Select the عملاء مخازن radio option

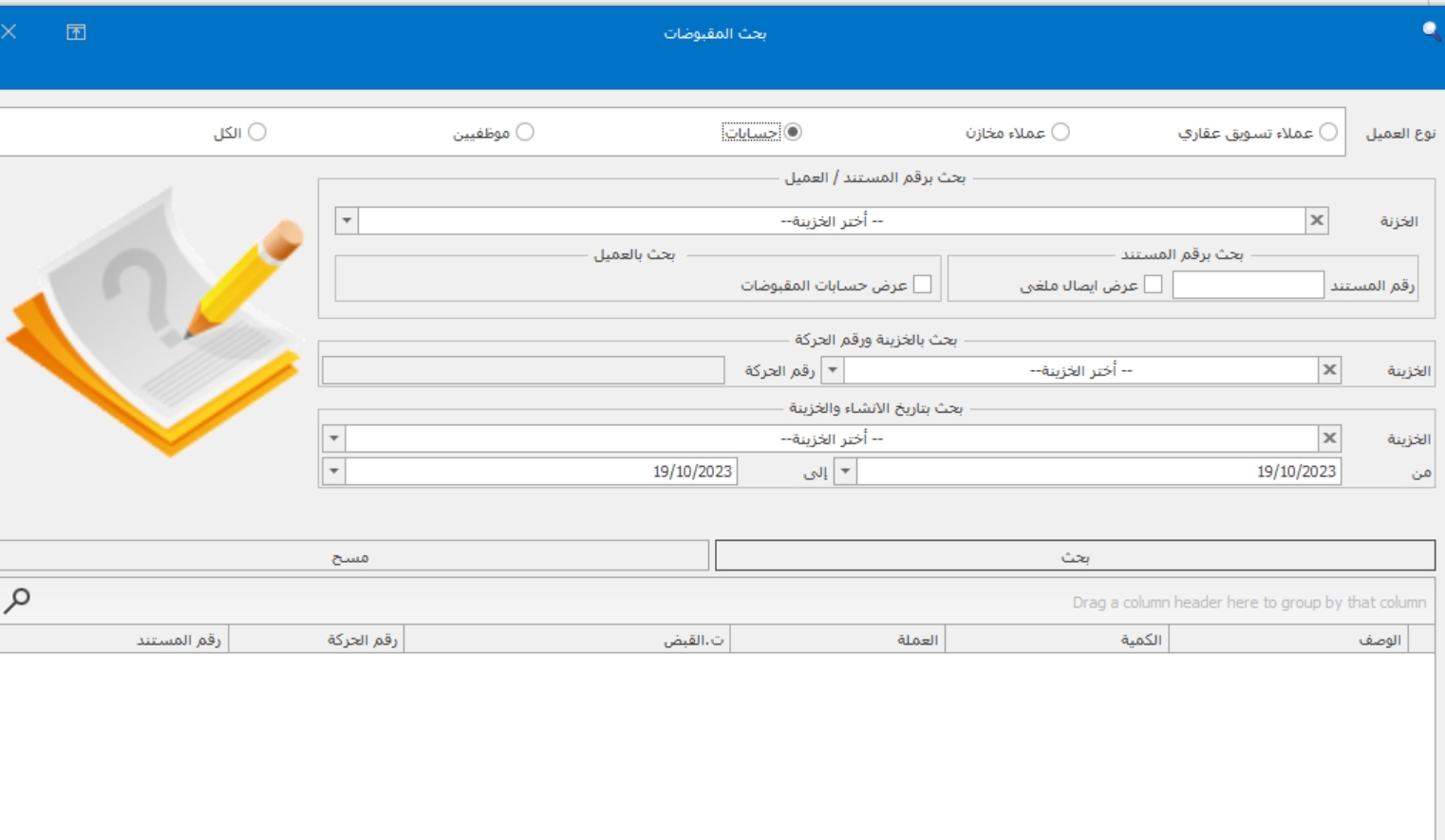tap(1060, 132)
